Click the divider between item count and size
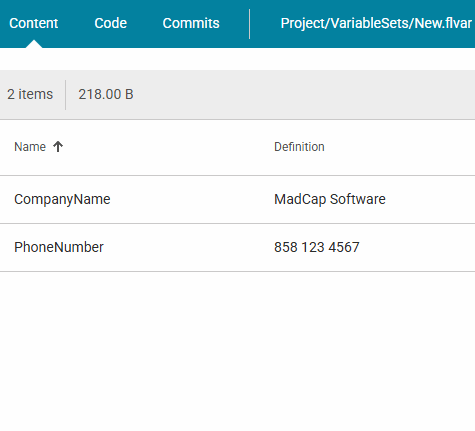The image size is (475, 431). coord(66,95)
